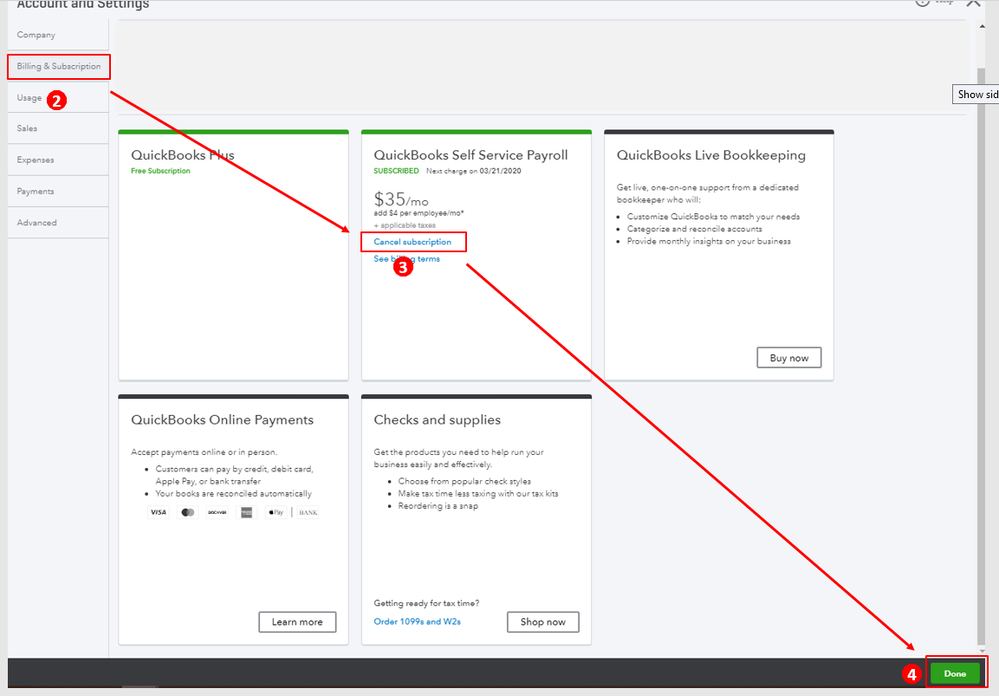
Task: Click Buy now for Live Bookkeeping
Action: 789,358
